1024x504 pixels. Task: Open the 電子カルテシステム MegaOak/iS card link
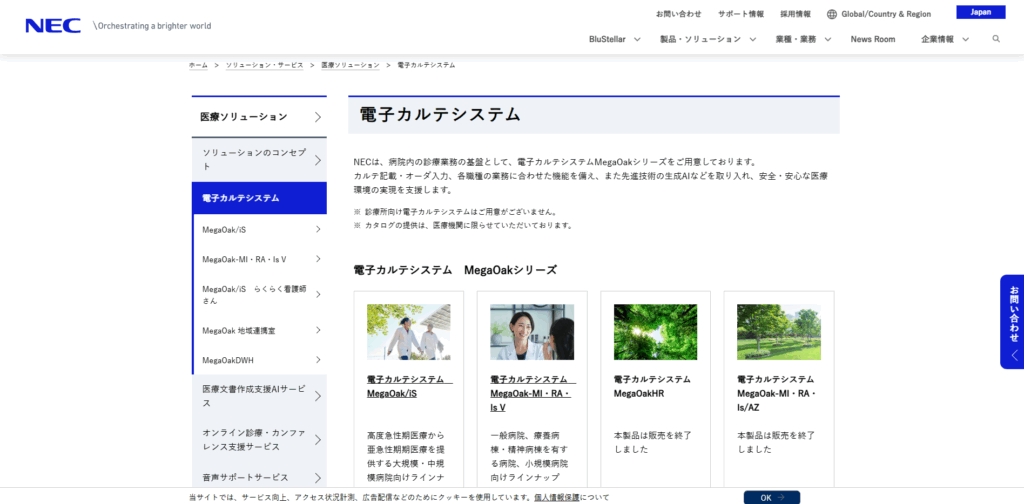(409, 386)
